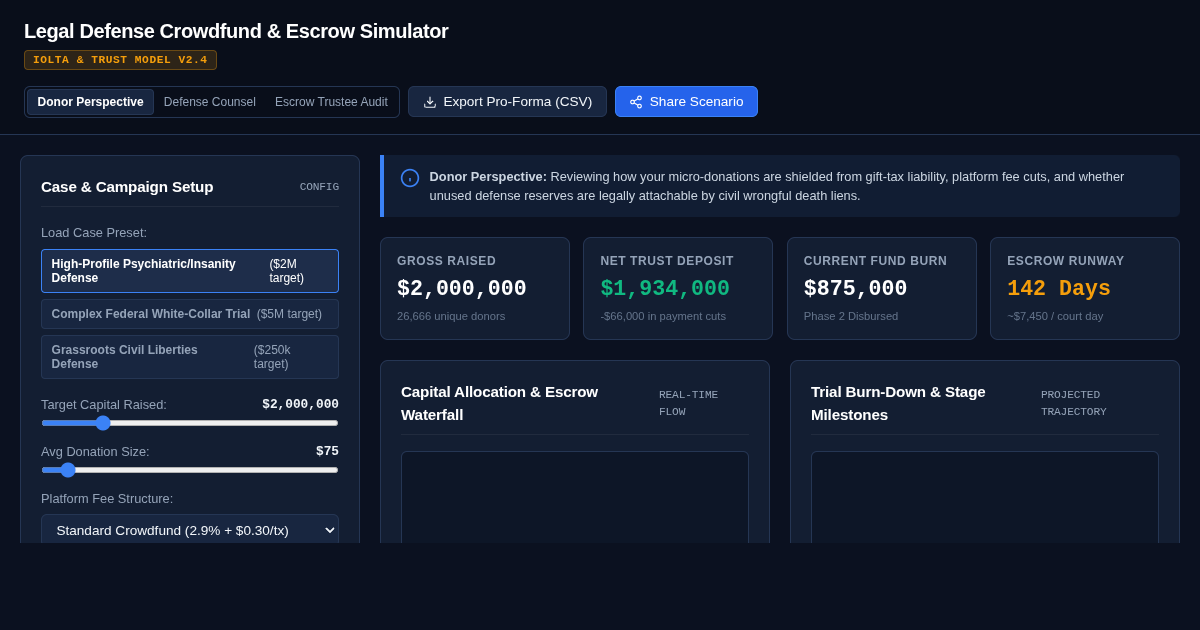The width and height of the screenshot is (1200, 630).
Task: Click the Phase 2 Disbursed text
Action: click(x=851, y=316)
